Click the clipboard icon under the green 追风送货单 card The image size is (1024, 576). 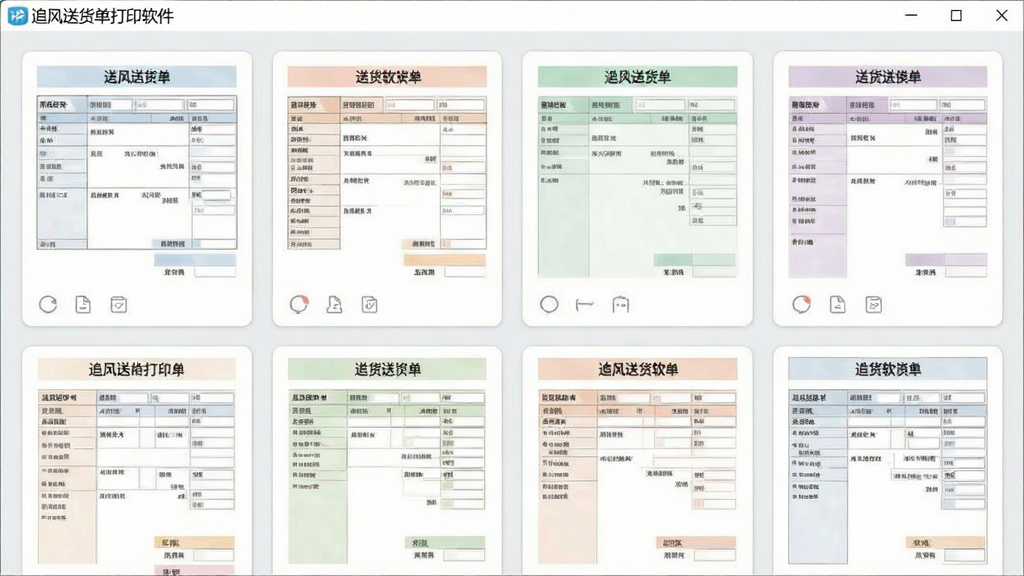[x=620, y=304]
